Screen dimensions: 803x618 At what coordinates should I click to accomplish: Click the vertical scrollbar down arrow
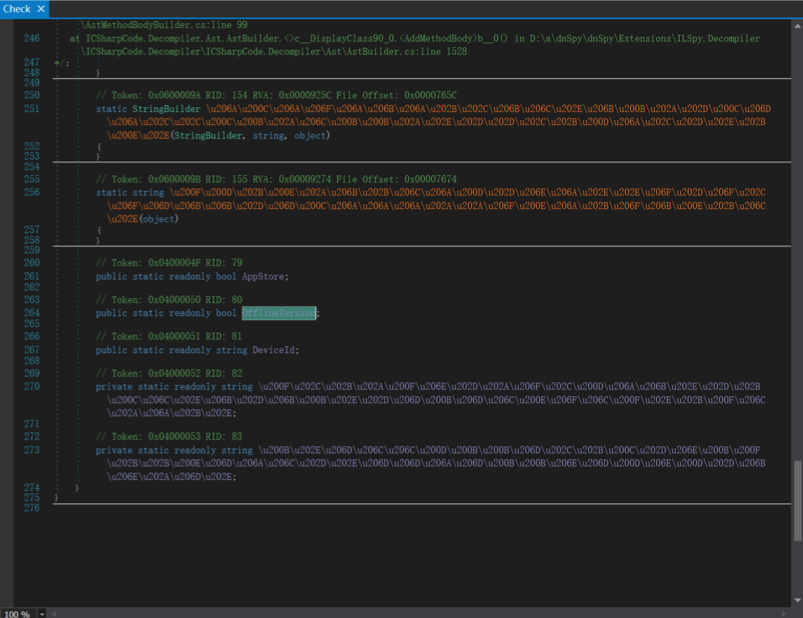click(797, 600)
